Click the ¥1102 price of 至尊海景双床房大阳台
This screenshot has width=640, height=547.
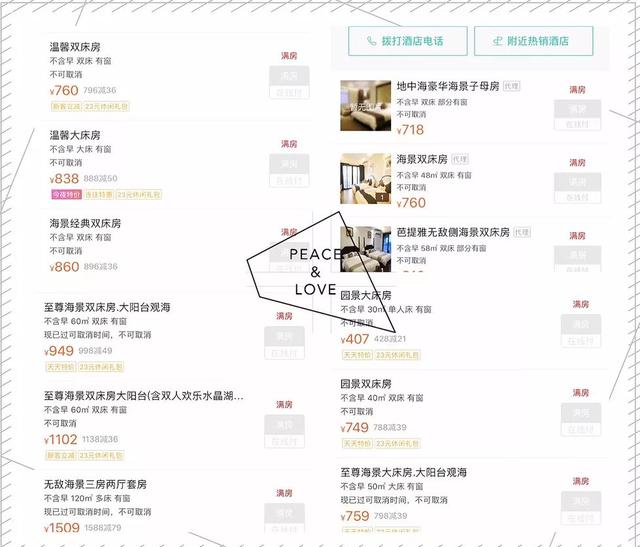(x=60, y=440)
